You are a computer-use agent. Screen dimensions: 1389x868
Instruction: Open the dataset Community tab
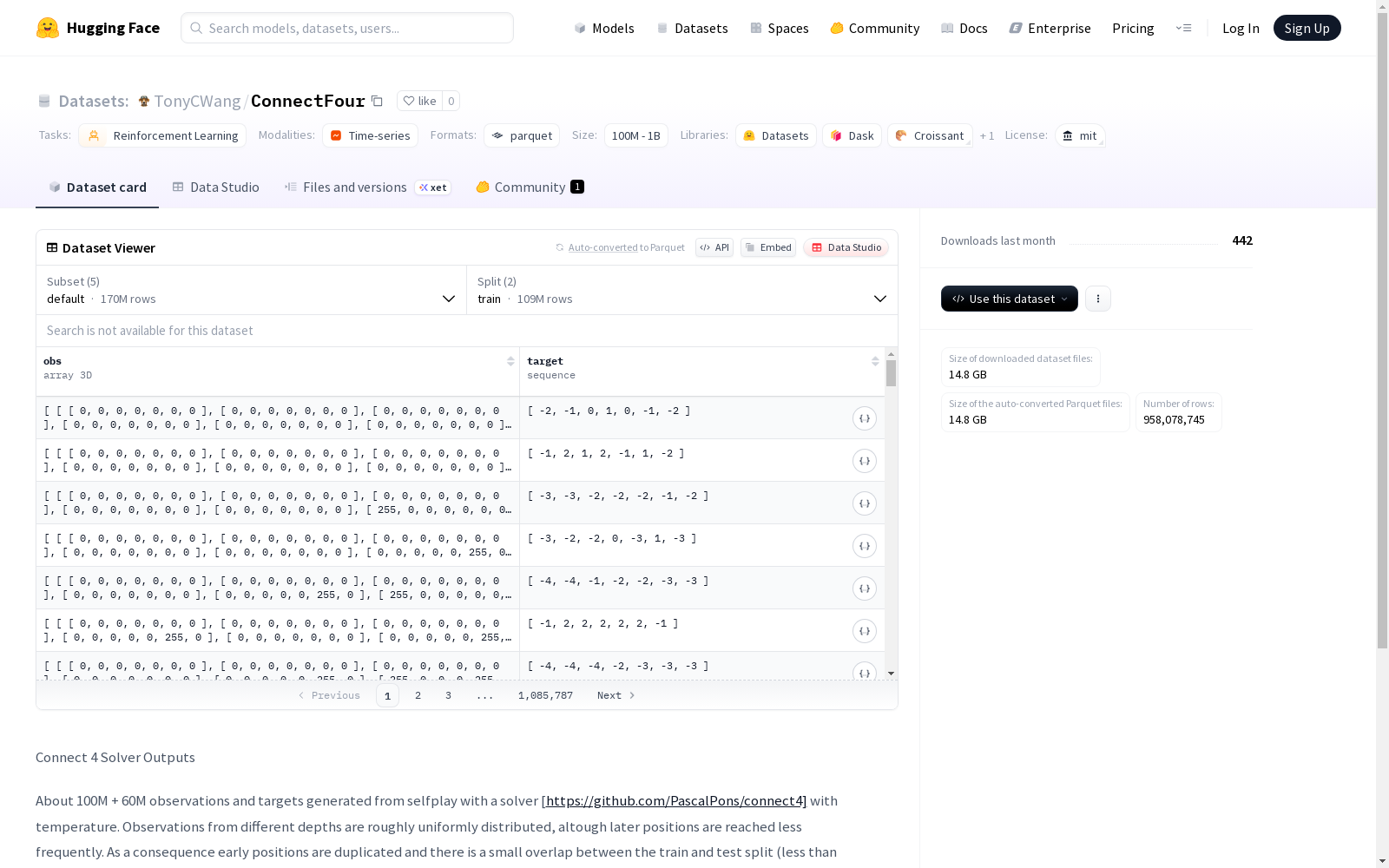coord(530,187)
